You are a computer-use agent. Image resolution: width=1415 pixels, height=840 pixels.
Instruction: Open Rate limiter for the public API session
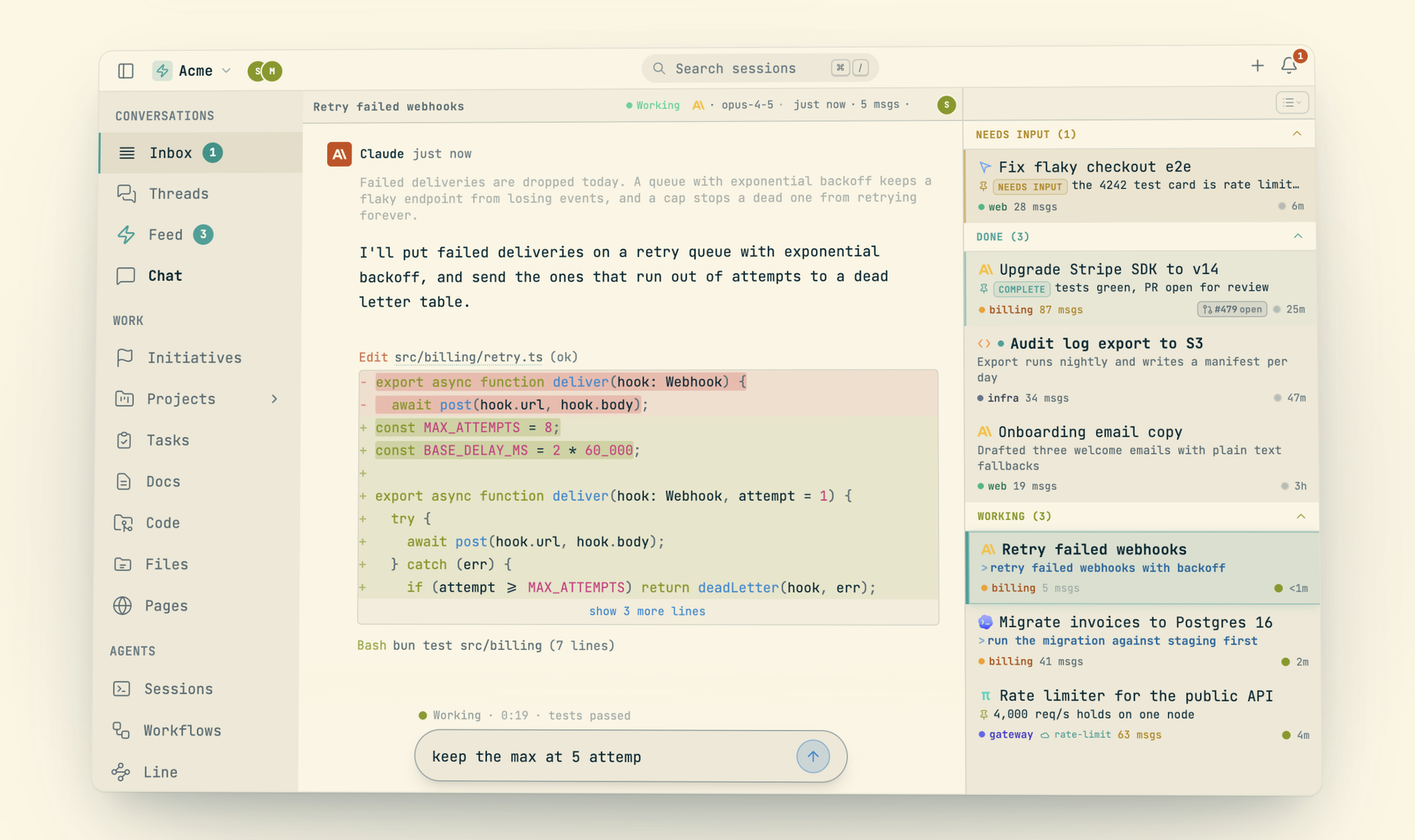[1142, 714]
